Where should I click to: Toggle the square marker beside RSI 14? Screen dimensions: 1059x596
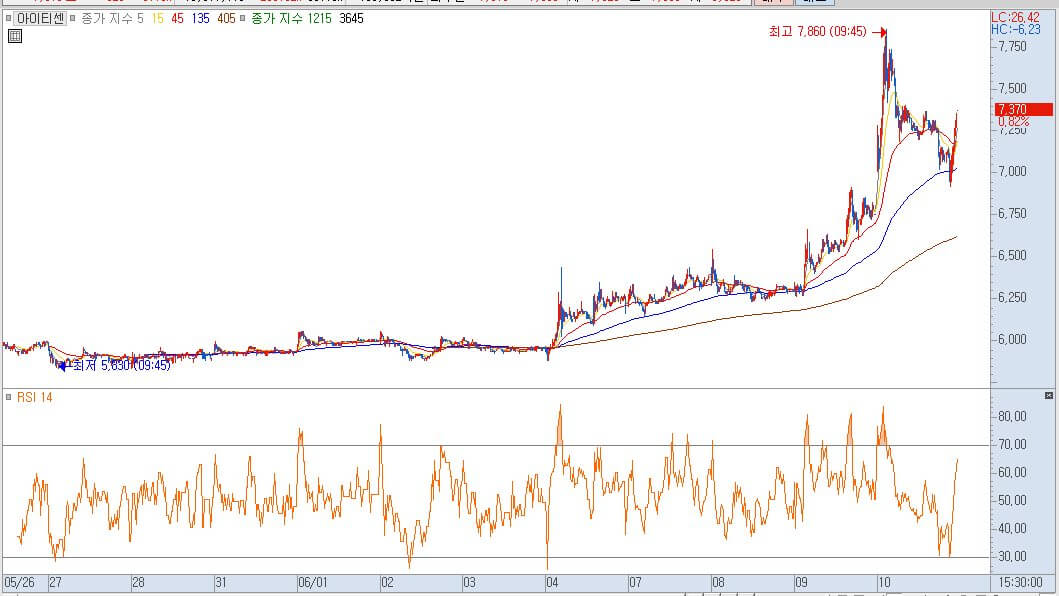tap(8, 397)
